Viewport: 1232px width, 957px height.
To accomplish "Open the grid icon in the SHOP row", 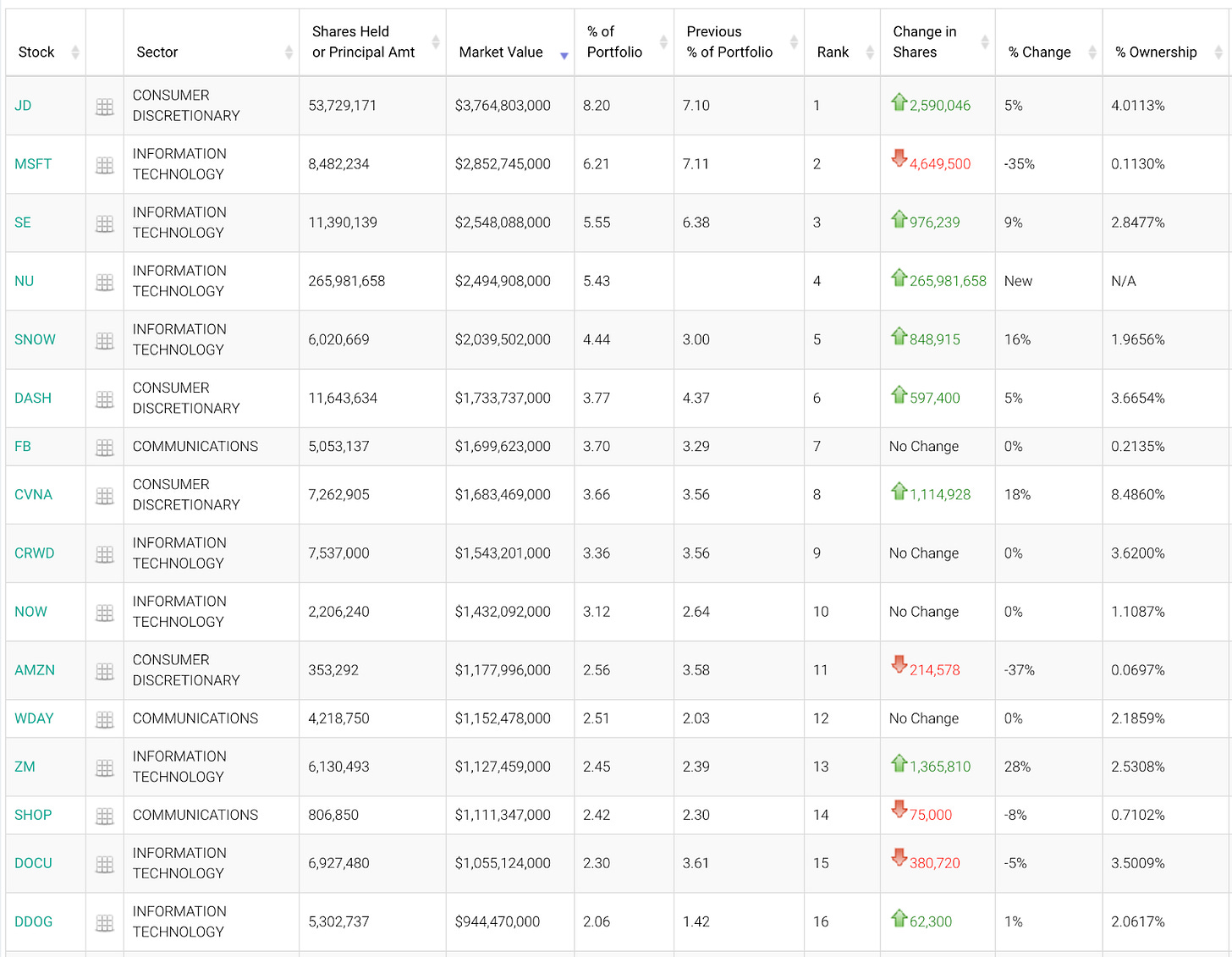I will pyautogui.click(x=105, y=816).
